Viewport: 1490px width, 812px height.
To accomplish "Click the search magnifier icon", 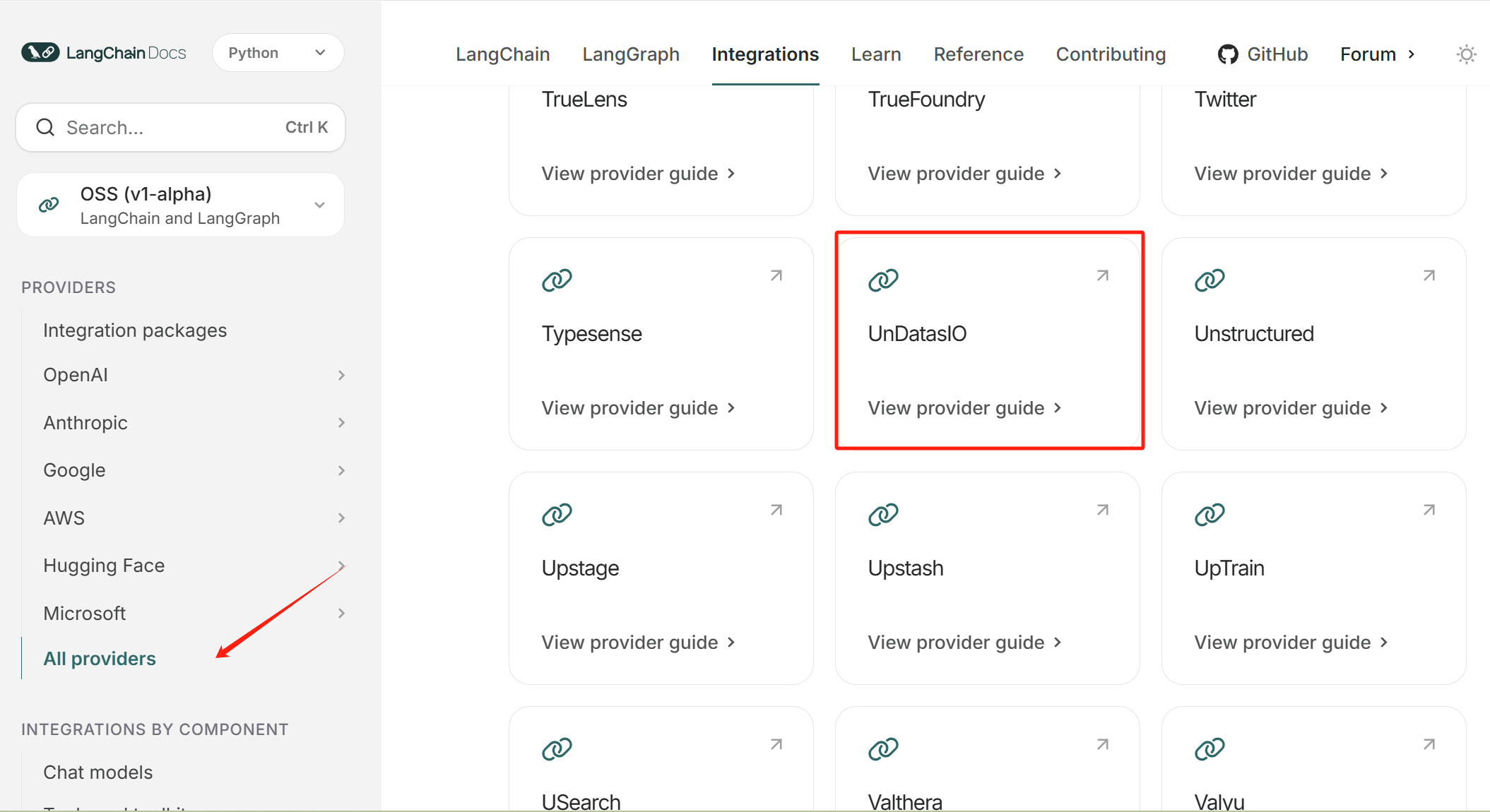I will (x=45, y=127).
